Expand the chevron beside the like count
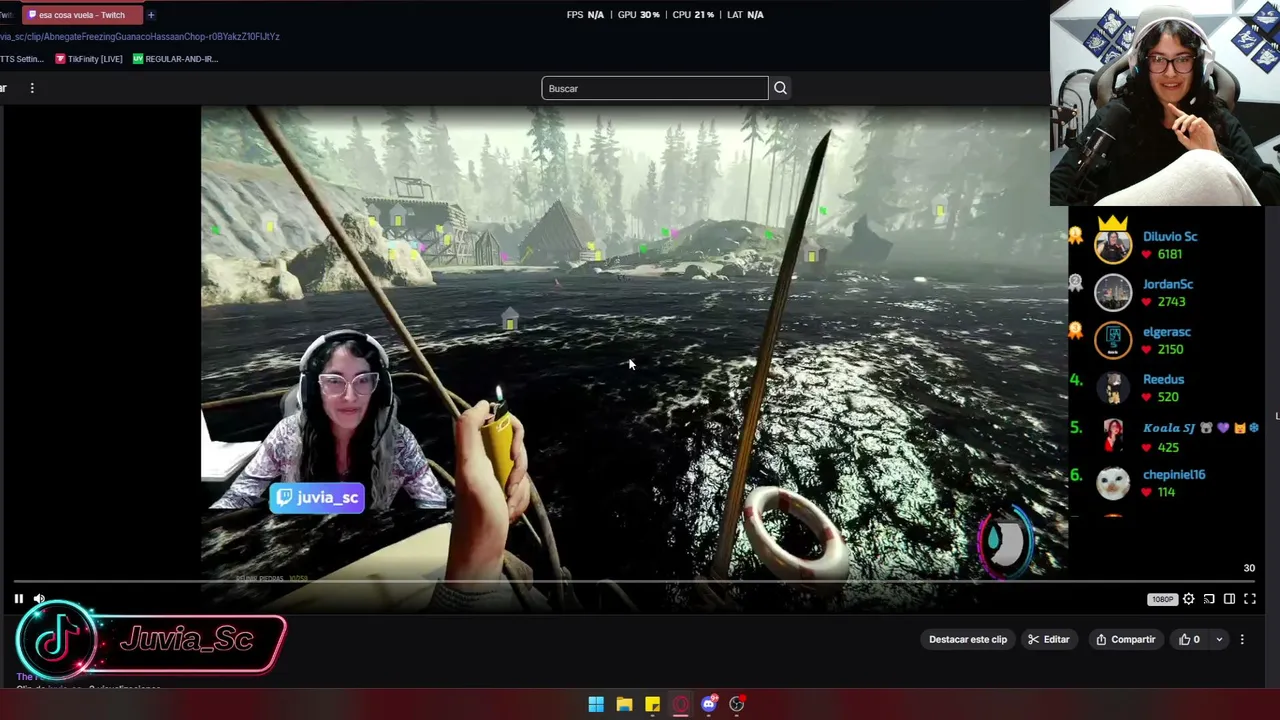 tap(1219, 640)
